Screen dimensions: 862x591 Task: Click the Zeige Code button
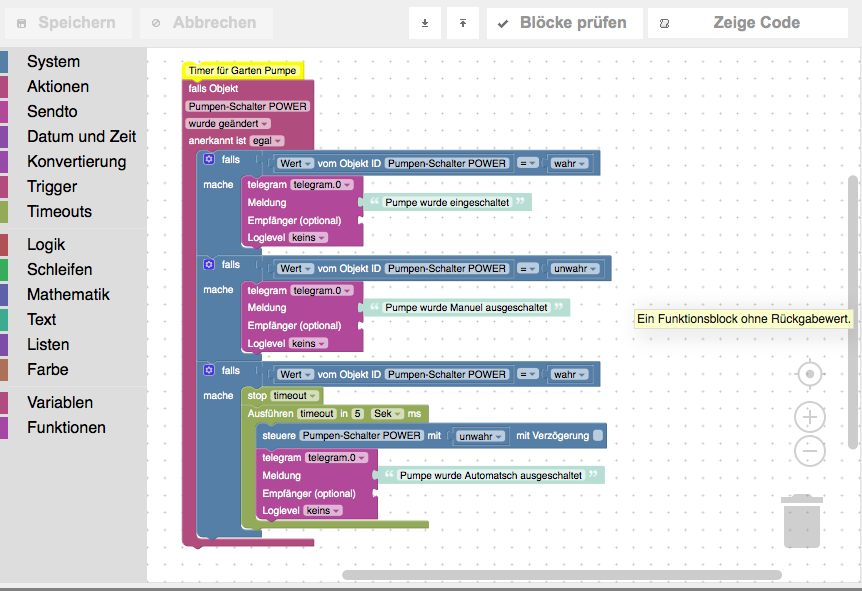(x=748, y=23)
